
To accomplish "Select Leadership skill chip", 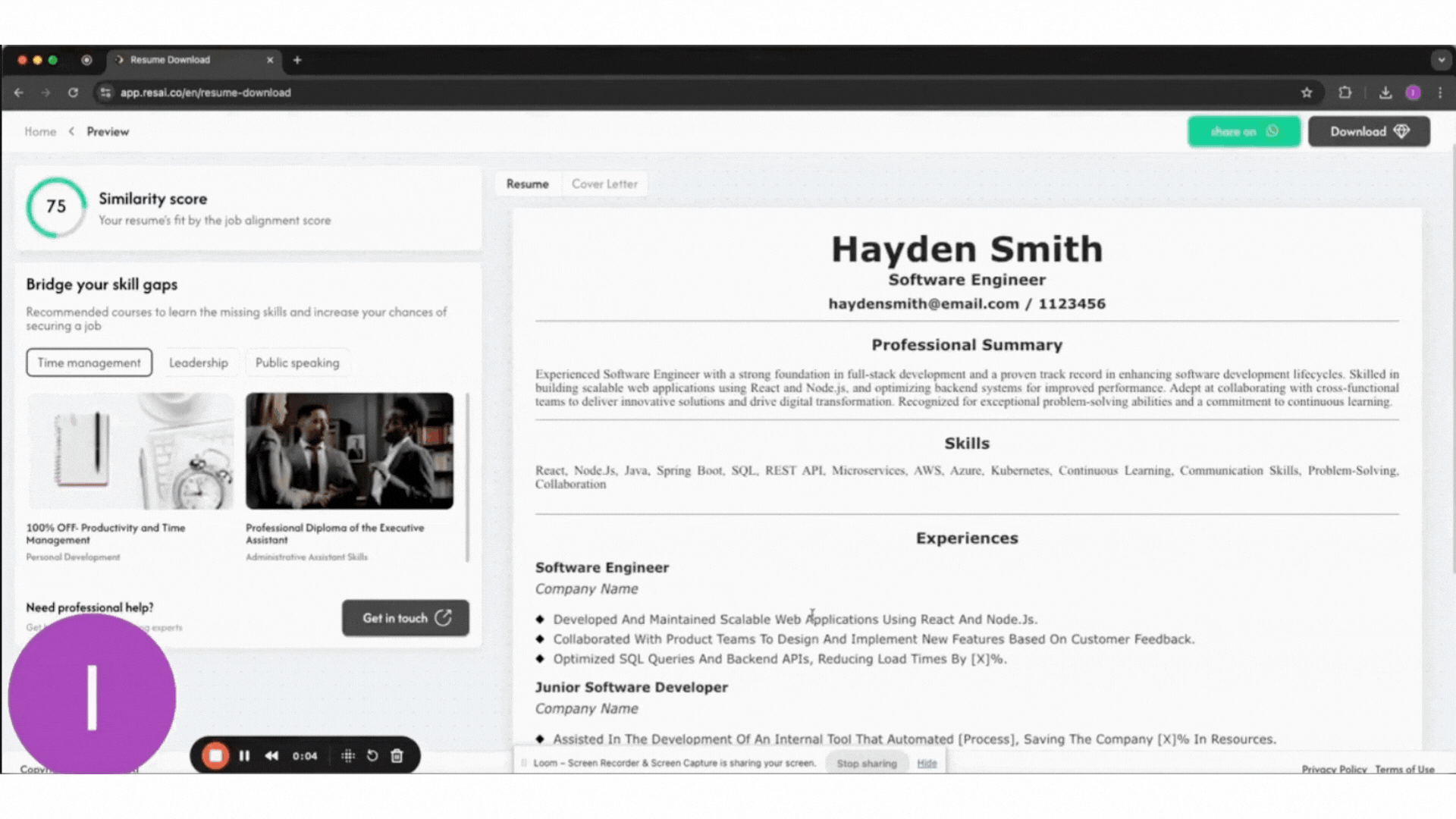I will click(198, 362).
